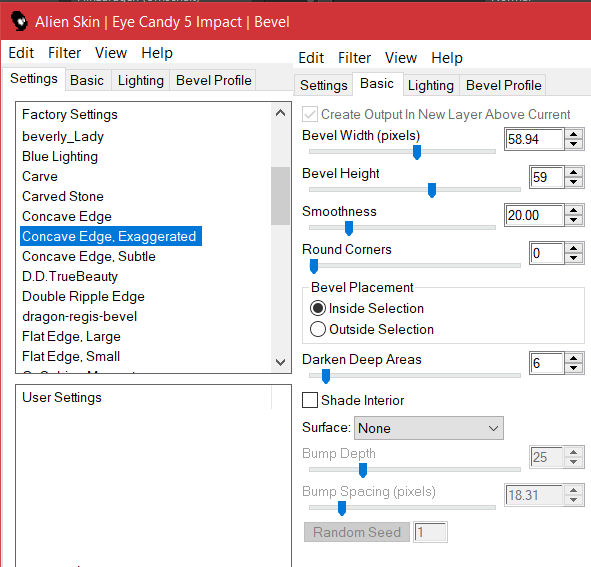Click the Darken Deep Areas slider handle

point(326,376)
